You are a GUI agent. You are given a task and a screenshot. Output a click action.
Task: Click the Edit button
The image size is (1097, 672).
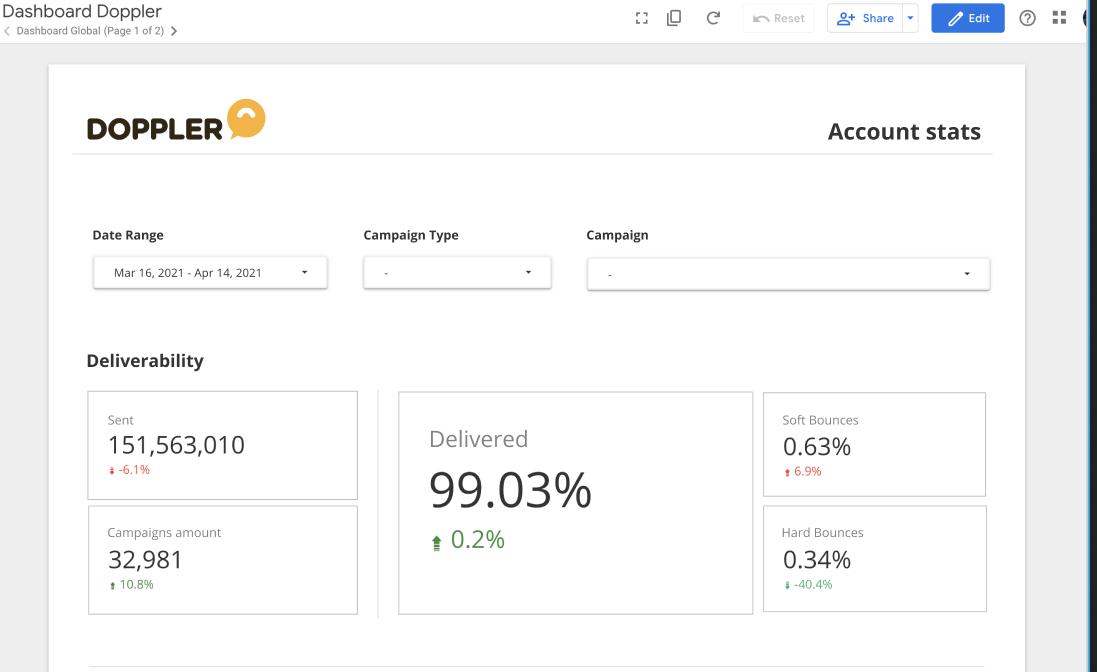pyautogui.click(x=968, y=18)
